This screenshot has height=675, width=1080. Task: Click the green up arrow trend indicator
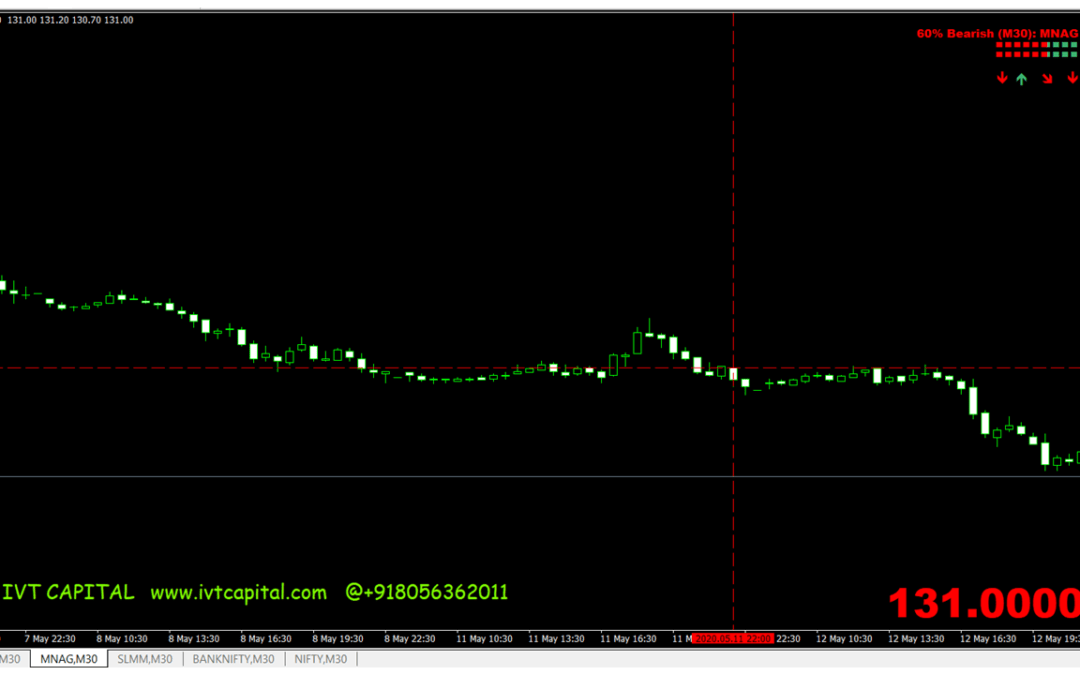coord(1021,79)
